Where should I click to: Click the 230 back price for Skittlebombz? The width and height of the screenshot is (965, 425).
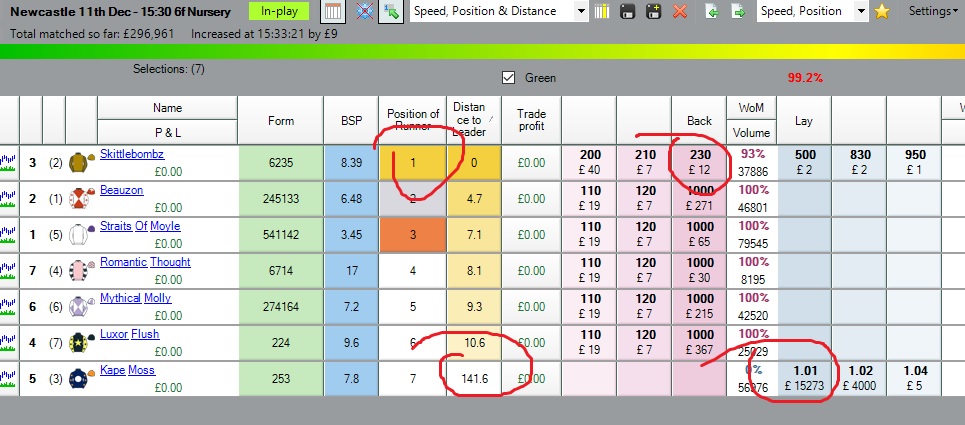point(699,162)
